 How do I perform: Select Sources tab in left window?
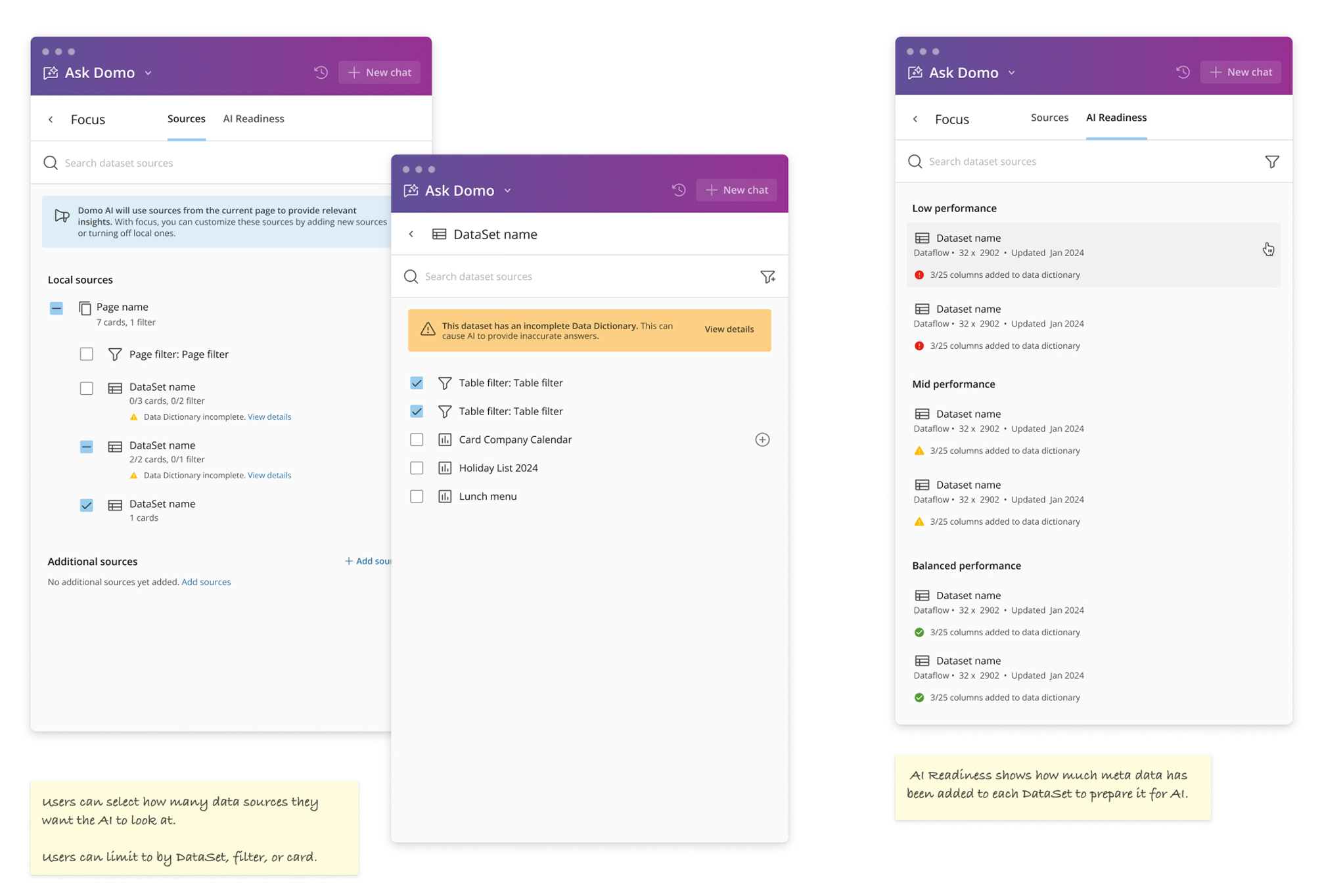(x=187, y=119)
